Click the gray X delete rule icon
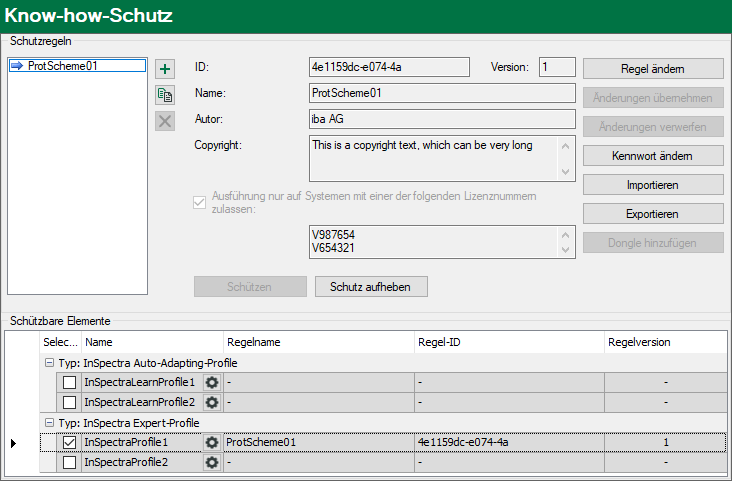732x481 pixels. point(165,121)
